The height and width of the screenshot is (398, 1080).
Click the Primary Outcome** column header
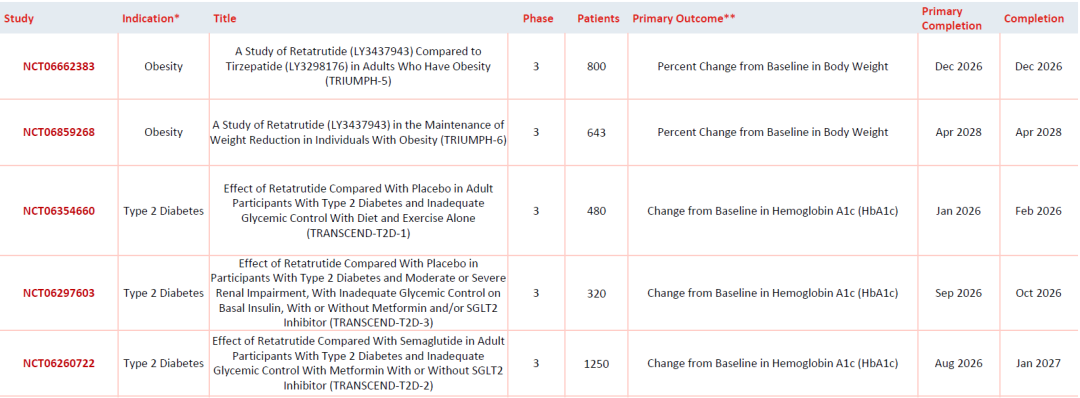(683, 19)
